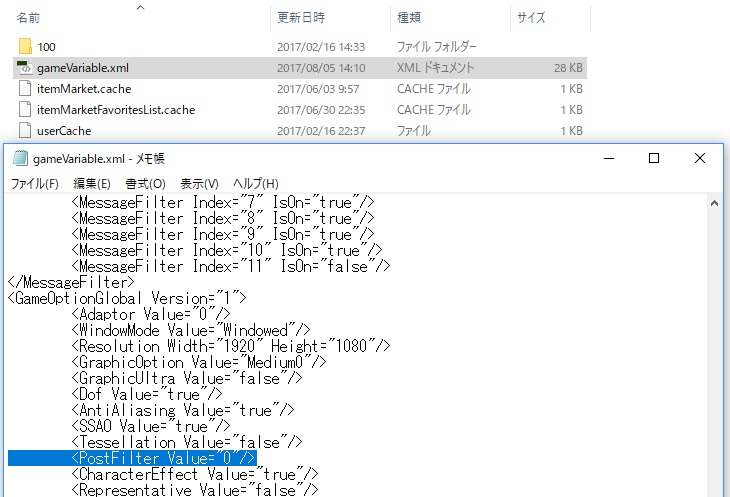Select file name gameVariable.xml in Explorer
The width and height of the screenshot is (730, 497).
83,68
